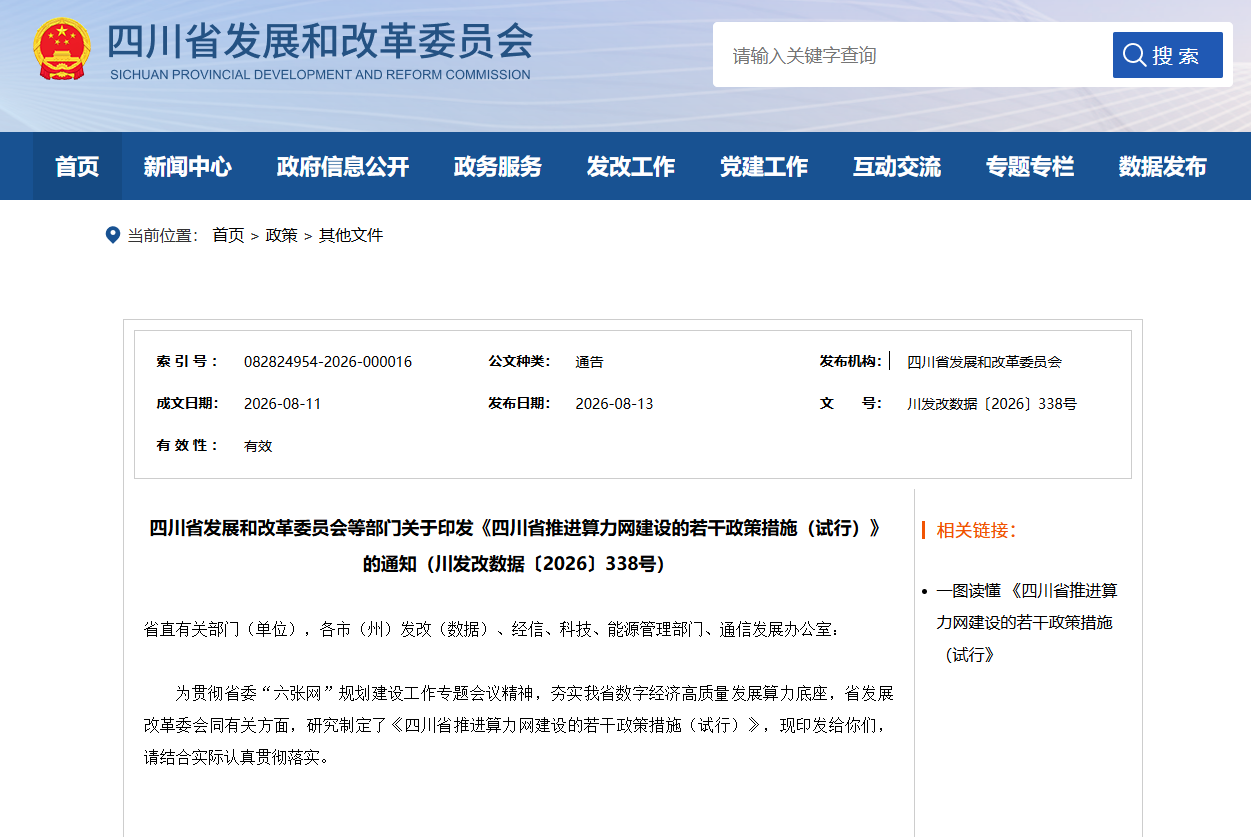Click the 有效性 value 有效
The height and width of the screenshot is (837, 1251).
tap(258, 446)
